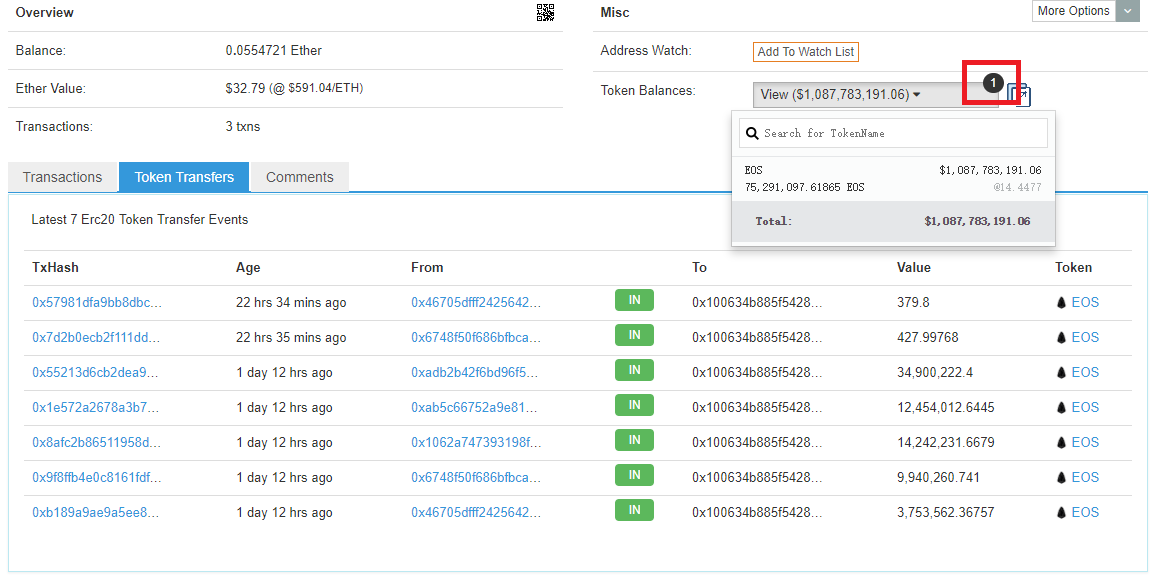Click the IN badge in the 0x57981dfa9bb8dbc… row
The height and width of the screenshot is (588, 1157).
[x=634, y=300]
